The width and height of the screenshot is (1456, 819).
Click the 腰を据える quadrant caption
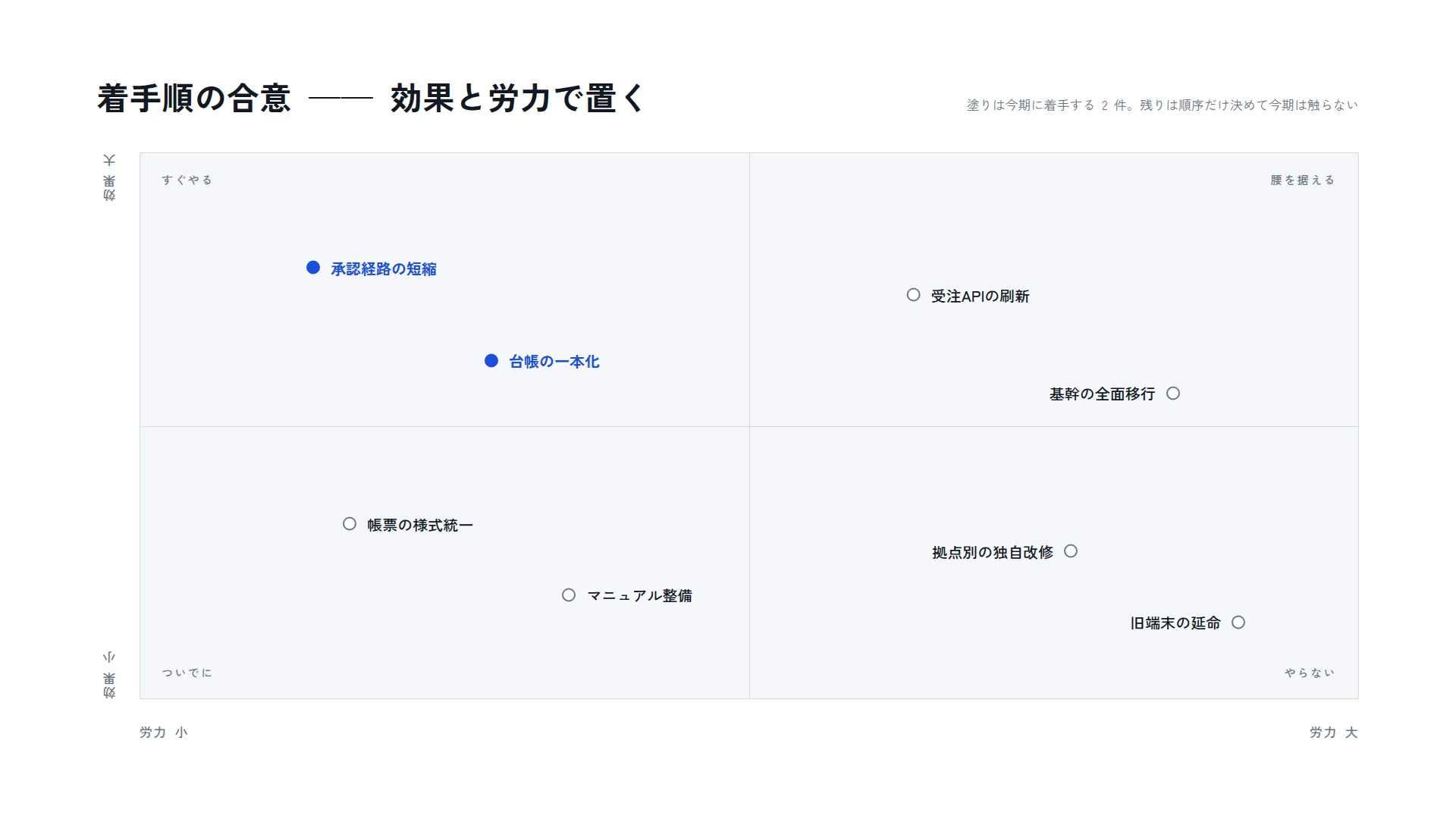pyautogui.click(x=1303, y=180)
